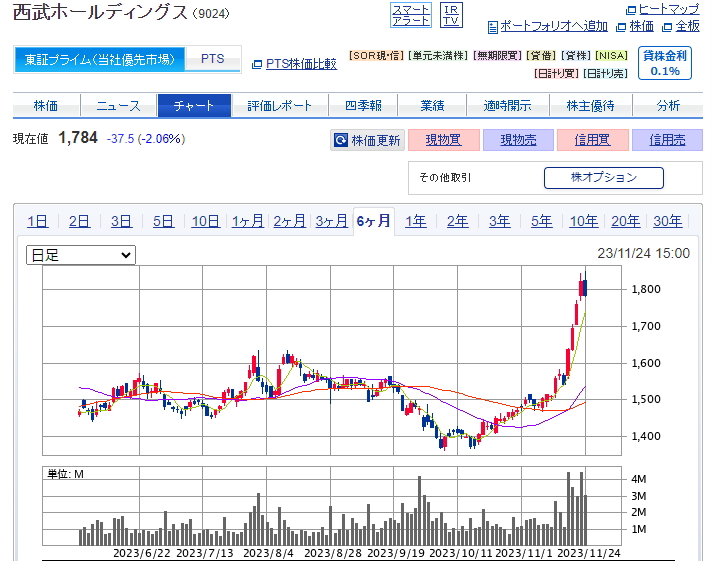Click the 株オプション button
Screen dimensions: 712x561
pyautogui.click(x=603, y=178)
